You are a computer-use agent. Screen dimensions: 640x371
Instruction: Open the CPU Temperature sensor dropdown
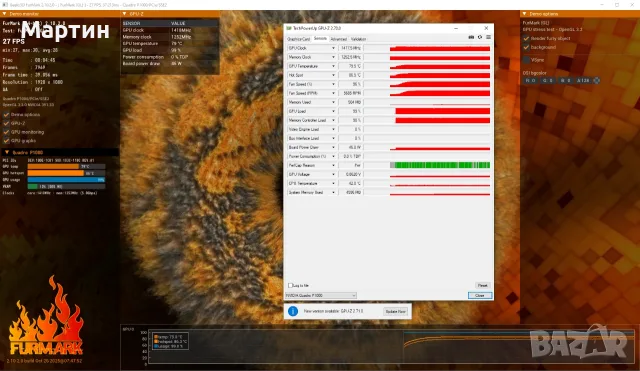(x=333, y=183)
